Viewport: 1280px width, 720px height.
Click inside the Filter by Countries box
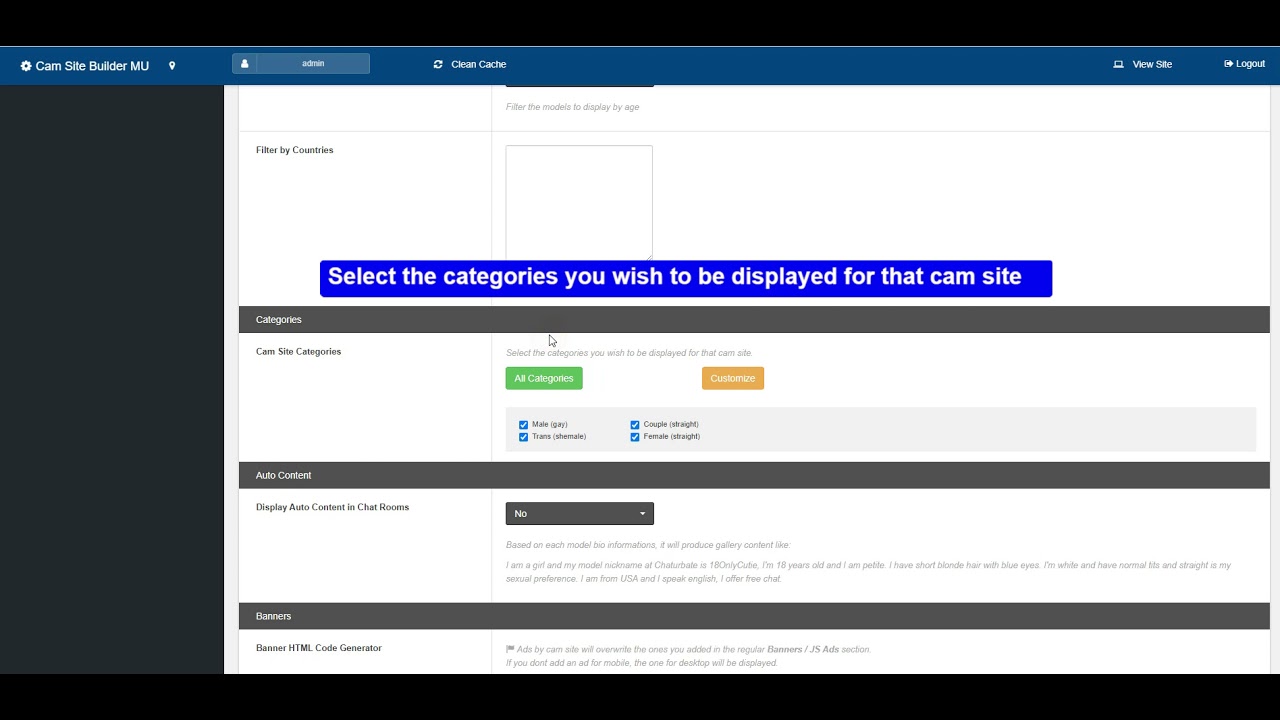pos(579,203)
